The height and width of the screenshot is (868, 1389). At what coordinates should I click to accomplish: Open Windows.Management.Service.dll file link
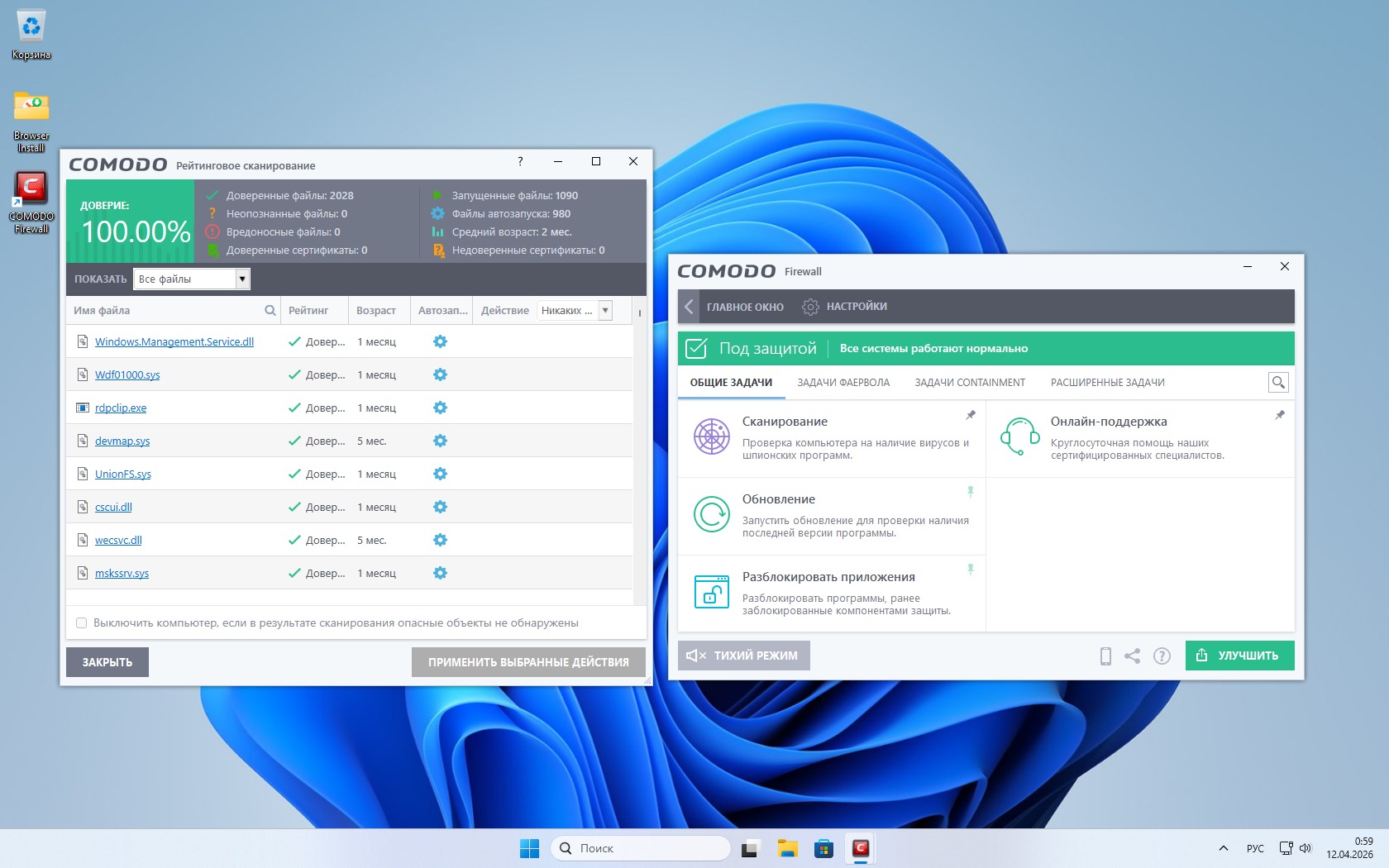point(174,342)
